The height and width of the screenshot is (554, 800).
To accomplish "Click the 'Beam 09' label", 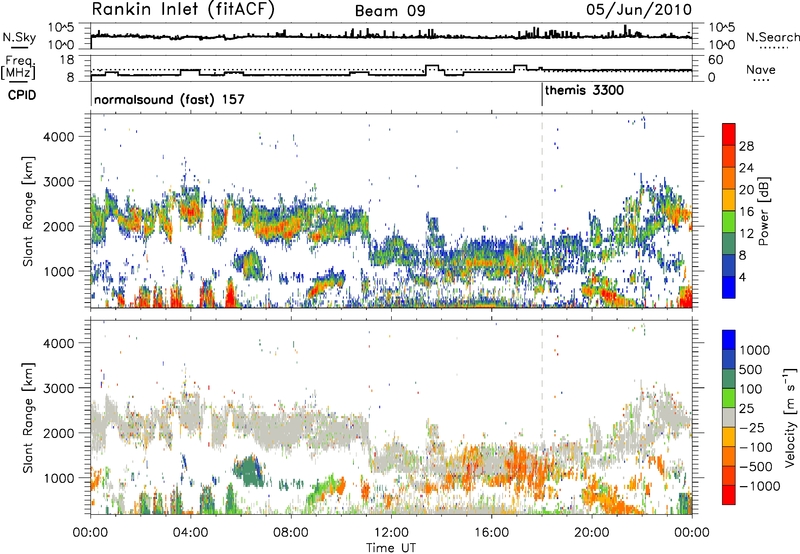I will coord(390,11).
